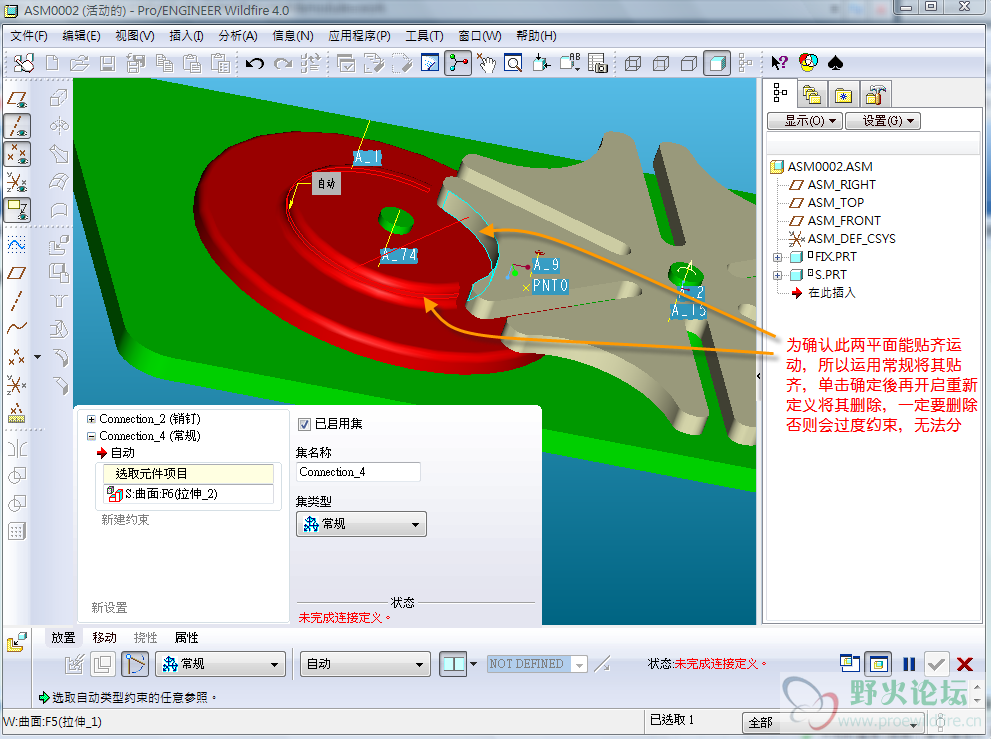Click the Connection_4 set name field
991x739 pixels.
coord(358,472)
